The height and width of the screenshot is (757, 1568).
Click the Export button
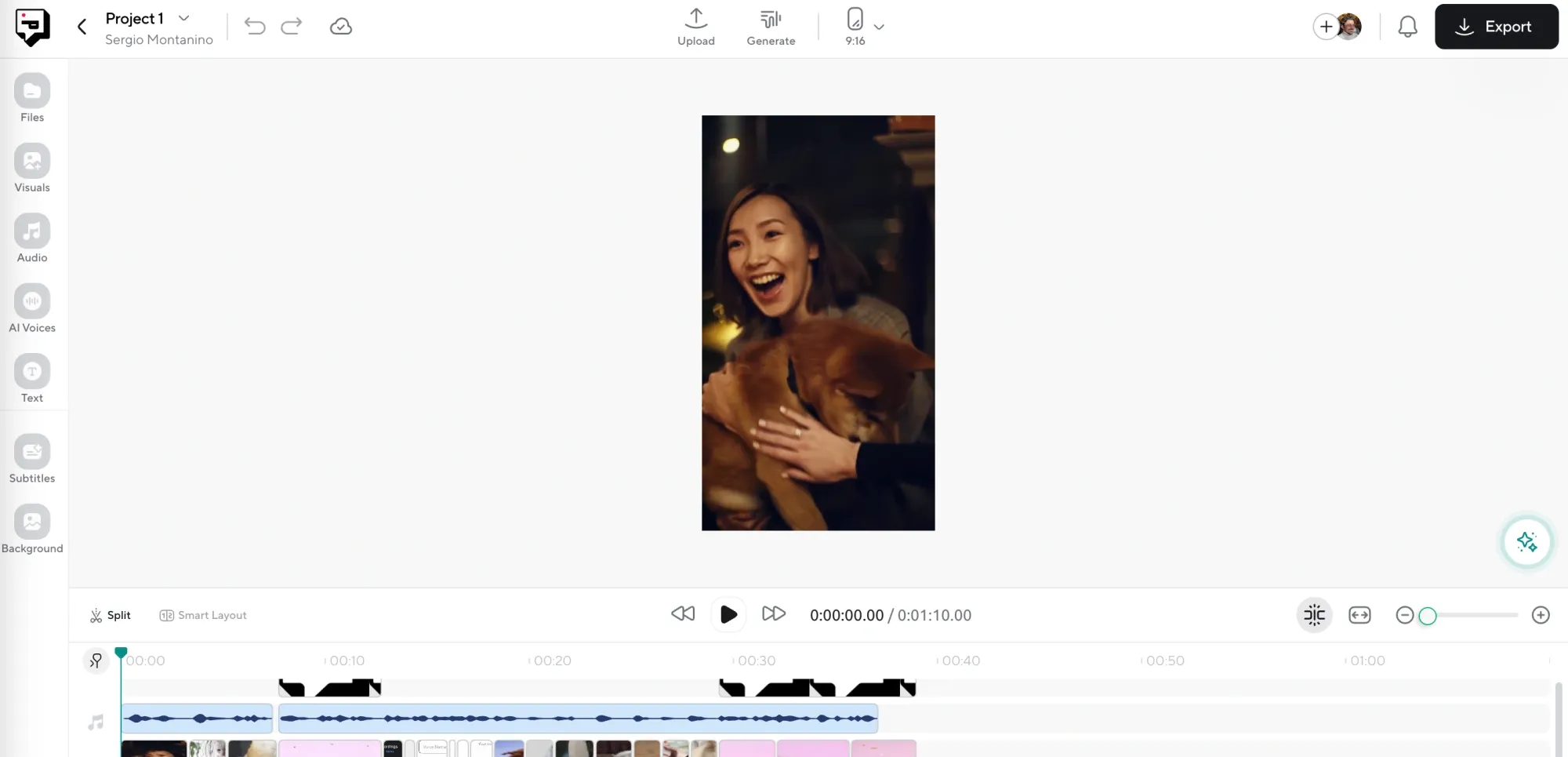1496,26
